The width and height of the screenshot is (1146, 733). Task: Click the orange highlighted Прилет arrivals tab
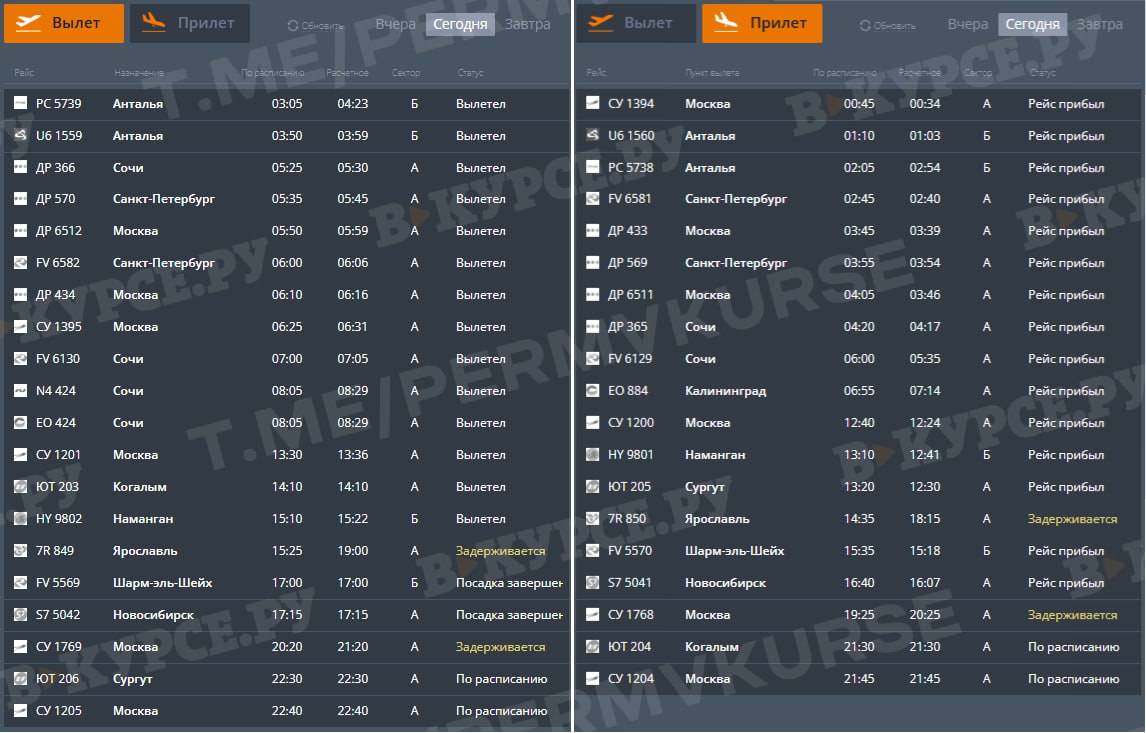pyautogui.click(x=762, y=23)
